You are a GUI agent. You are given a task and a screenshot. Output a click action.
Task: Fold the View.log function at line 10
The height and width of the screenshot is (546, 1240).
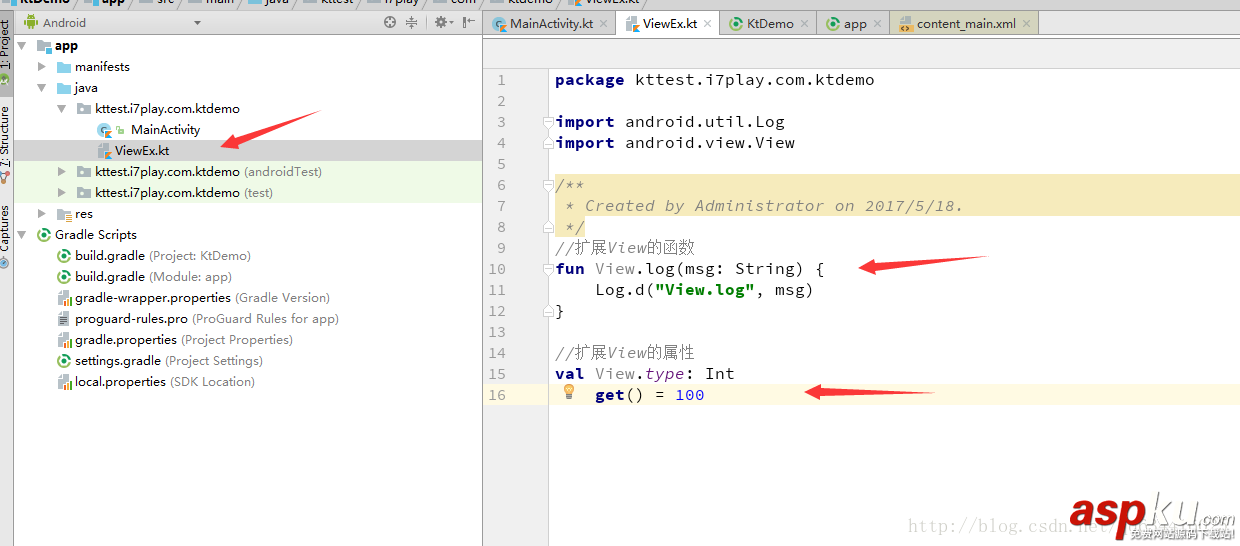(x=547, y=269)
